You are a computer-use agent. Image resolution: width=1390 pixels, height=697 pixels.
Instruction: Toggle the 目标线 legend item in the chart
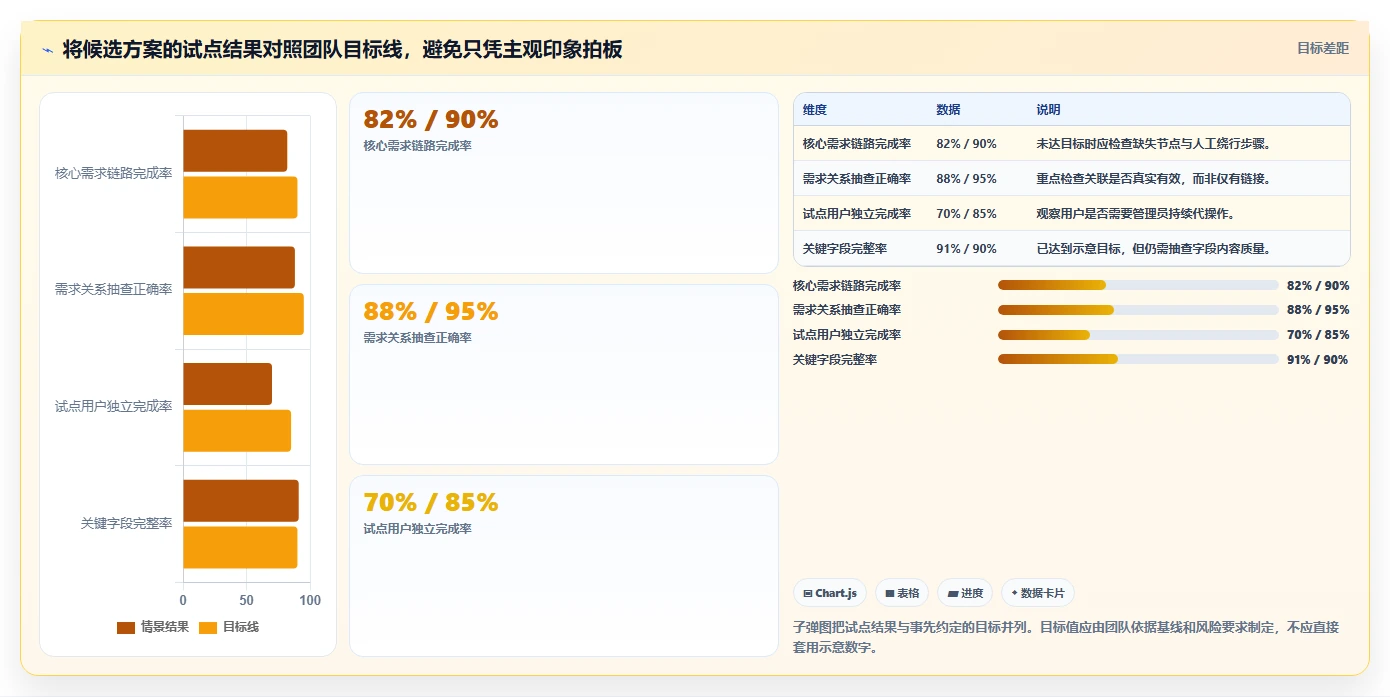(229, 627)
